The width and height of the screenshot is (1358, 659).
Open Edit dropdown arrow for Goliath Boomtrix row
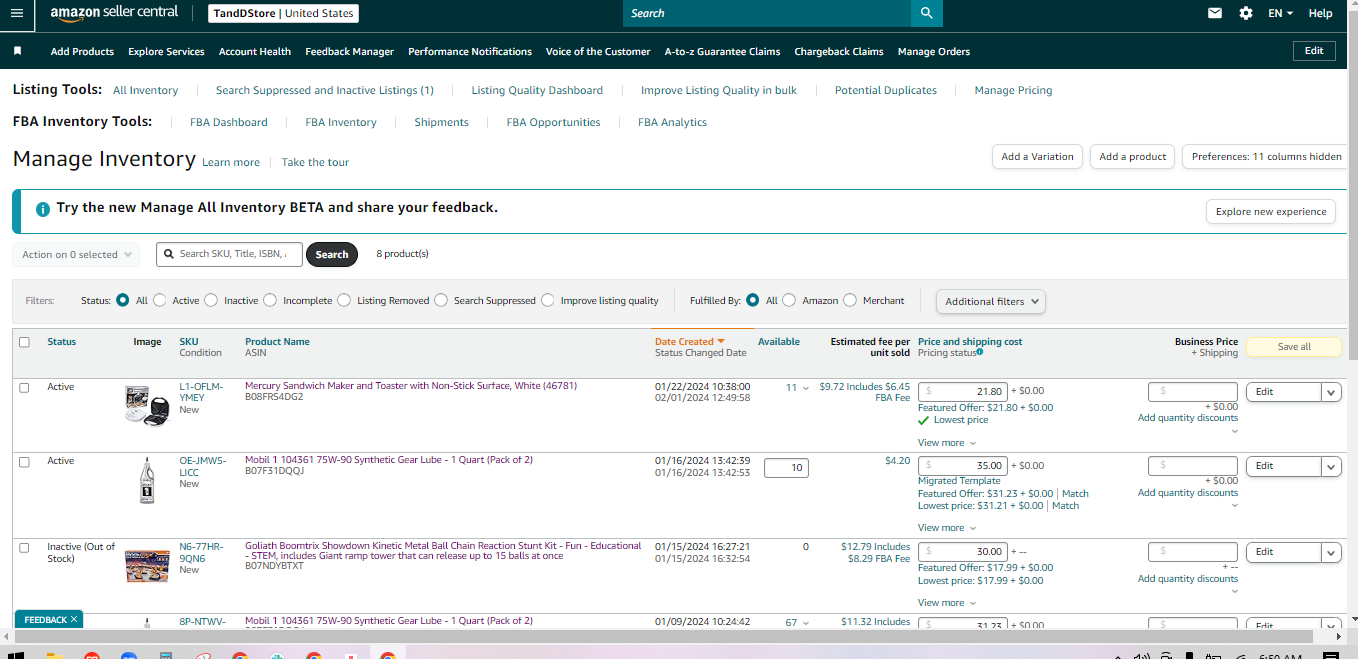pyautogui.click(x=1331, y=552)
